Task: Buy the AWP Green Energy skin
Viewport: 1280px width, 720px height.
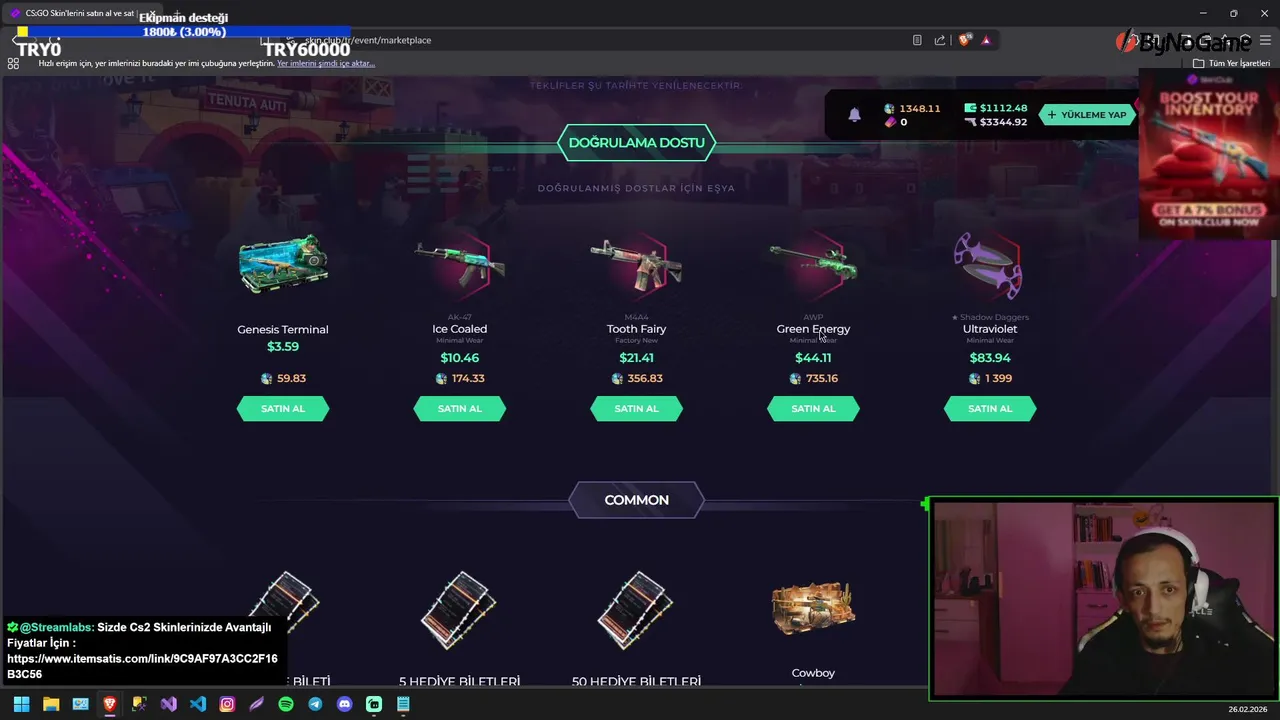Action: [x=813, y=408]
